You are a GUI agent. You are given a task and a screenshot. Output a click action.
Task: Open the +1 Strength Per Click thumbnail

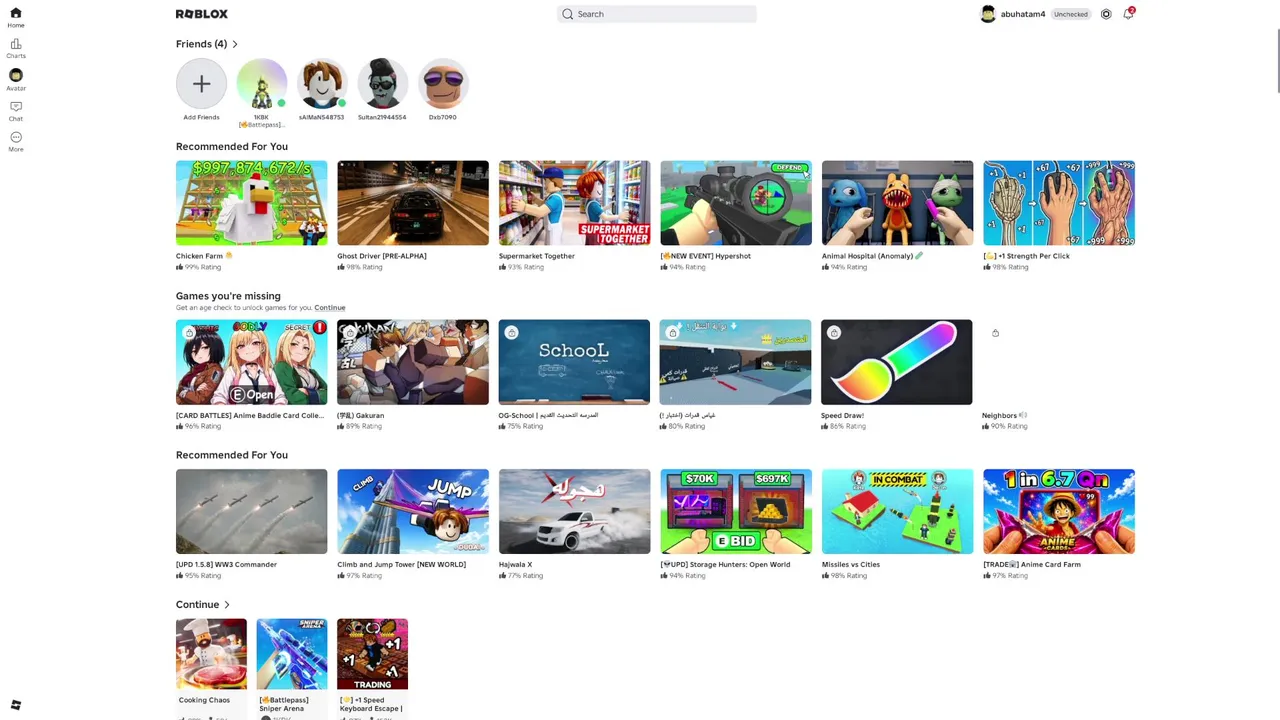(1059, 203)
